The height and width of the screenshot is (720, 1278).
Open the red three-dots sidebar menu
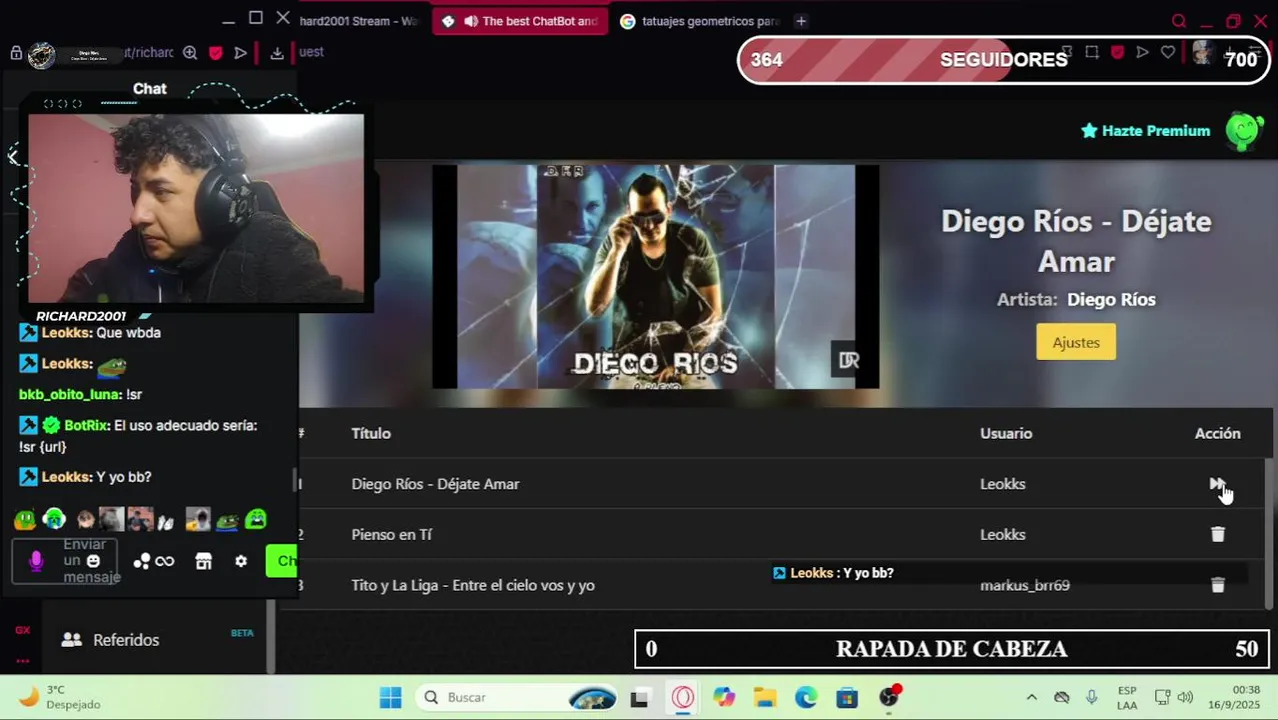click(22, 661)
